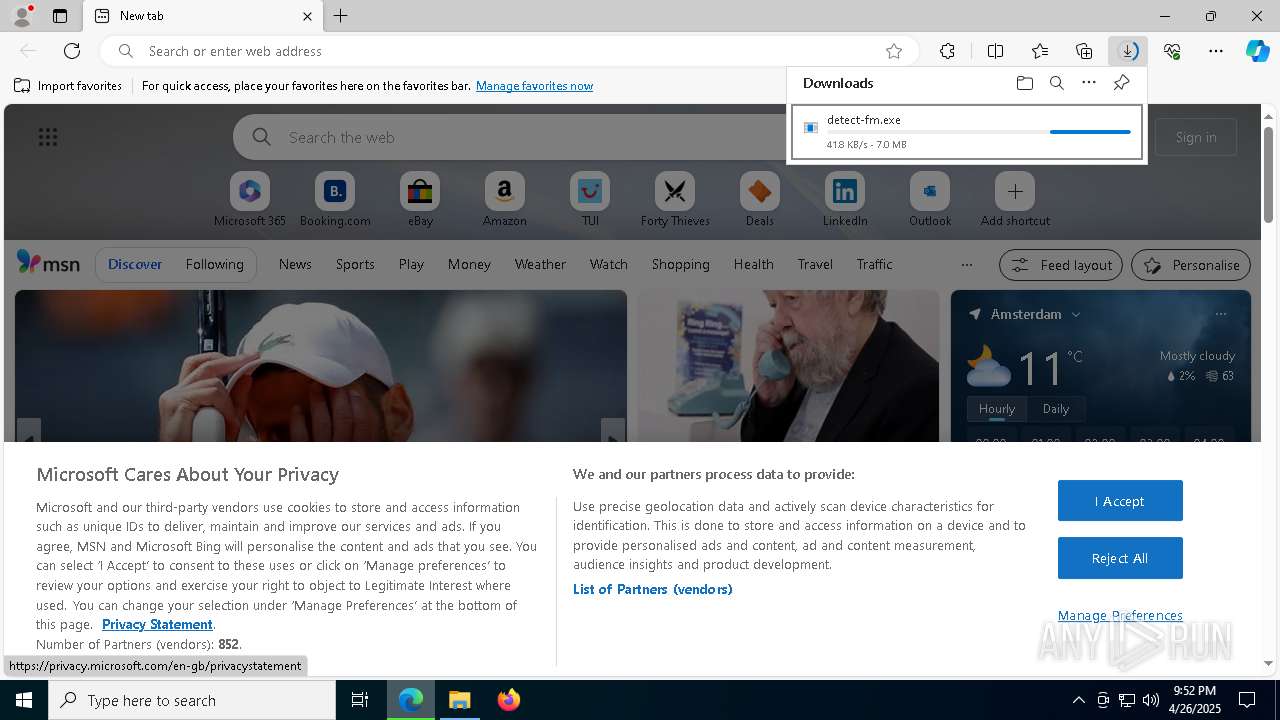Open the Sports menu item

[x=355, y=264]
